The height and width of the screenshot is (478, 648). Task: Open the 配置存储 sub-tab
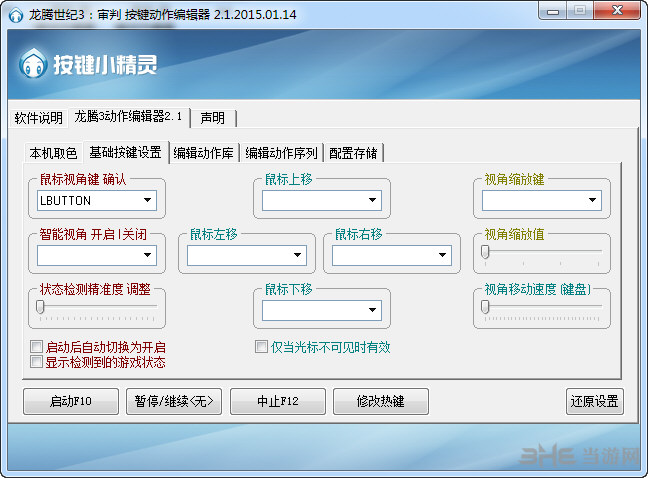[x=353, y=153]
